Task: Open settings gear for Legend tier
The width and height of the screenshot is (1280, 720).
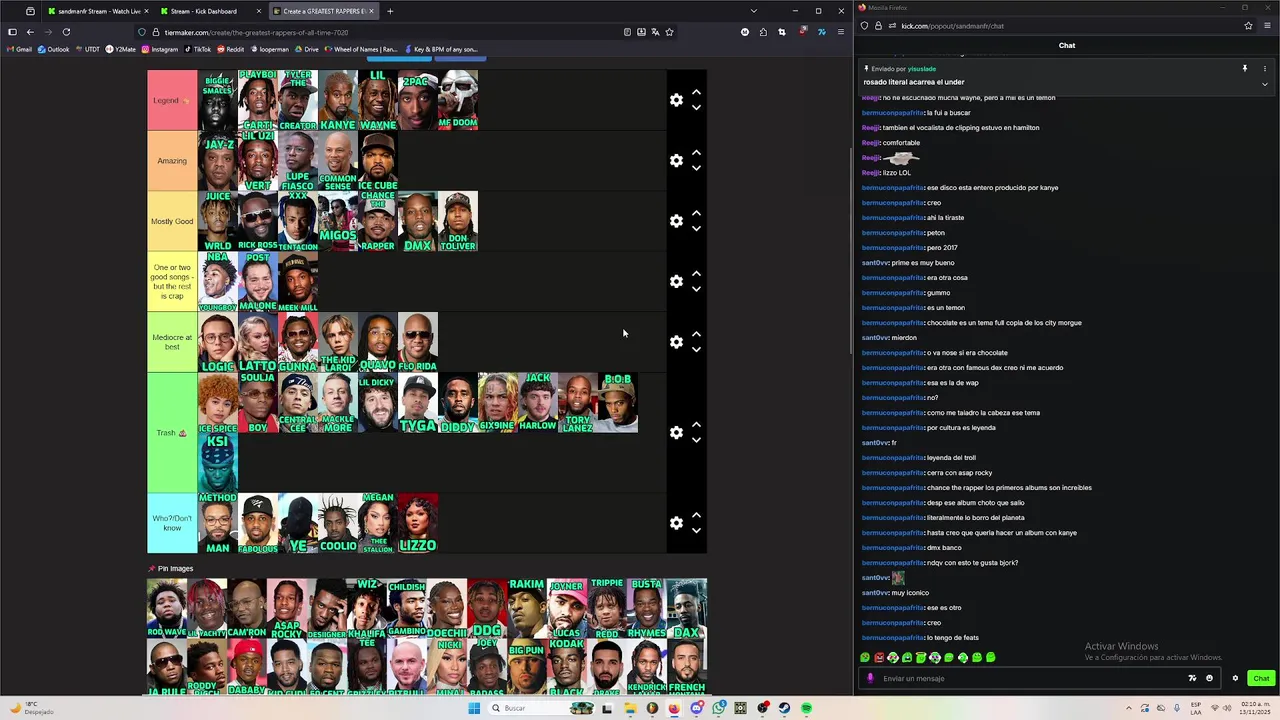Action: point(676,100)
